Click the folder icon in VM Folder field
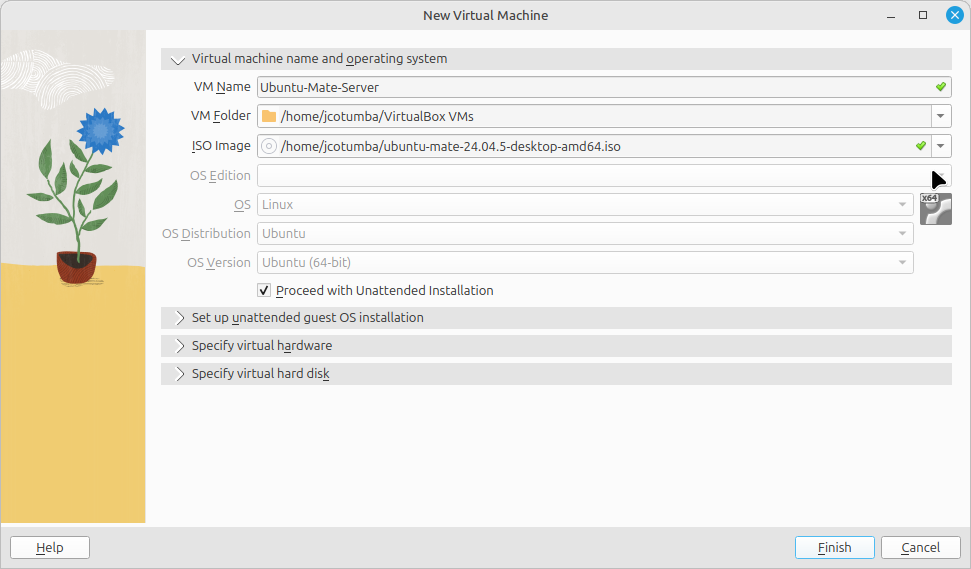Viewport: 971px width, 569px height. click(x=269, y=116)
